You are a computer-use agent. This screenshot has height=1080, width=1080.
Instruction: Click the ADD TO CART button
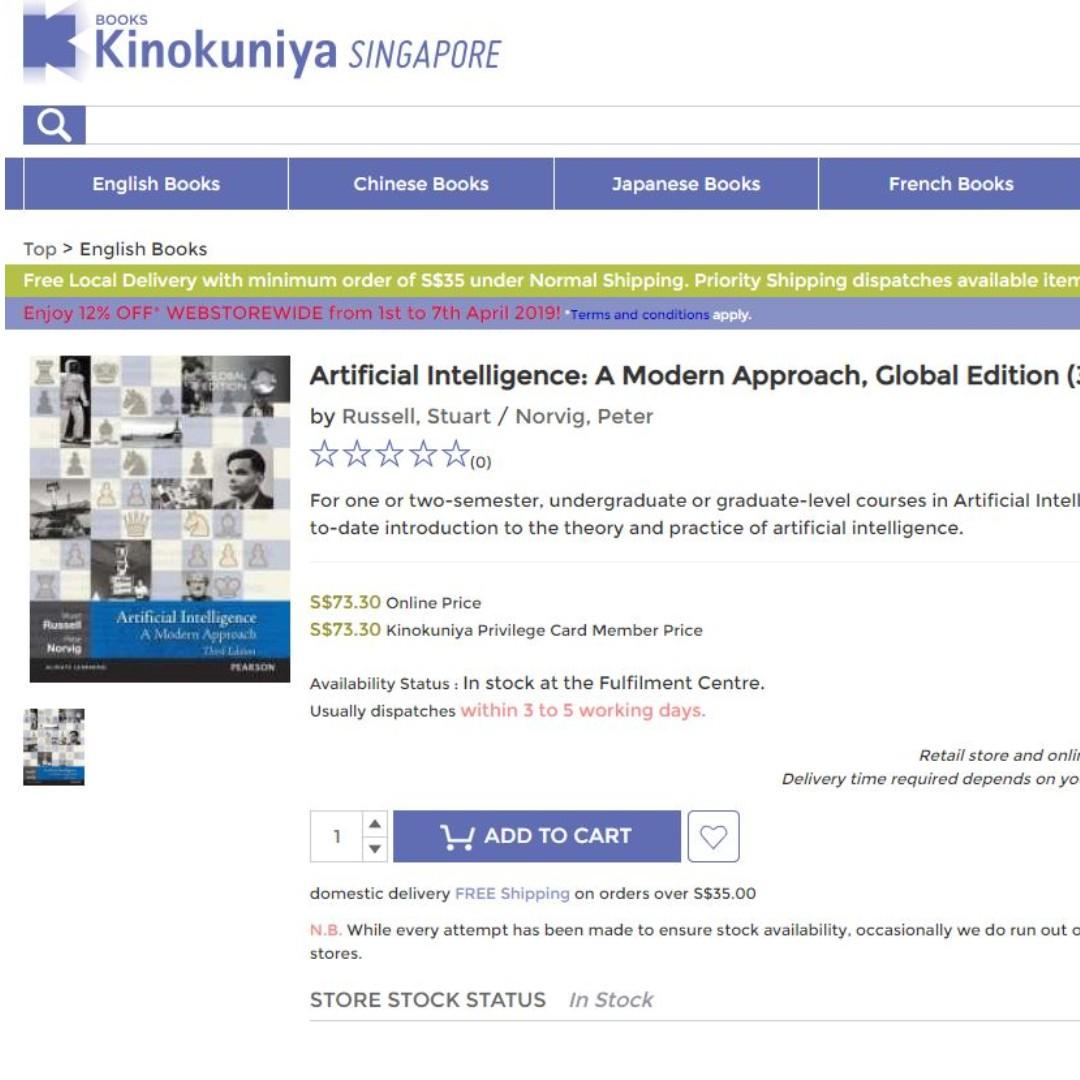537,836
